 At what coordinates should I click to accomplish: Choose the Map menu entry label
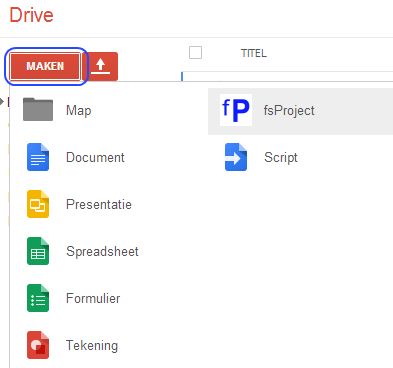click(79, 110)
